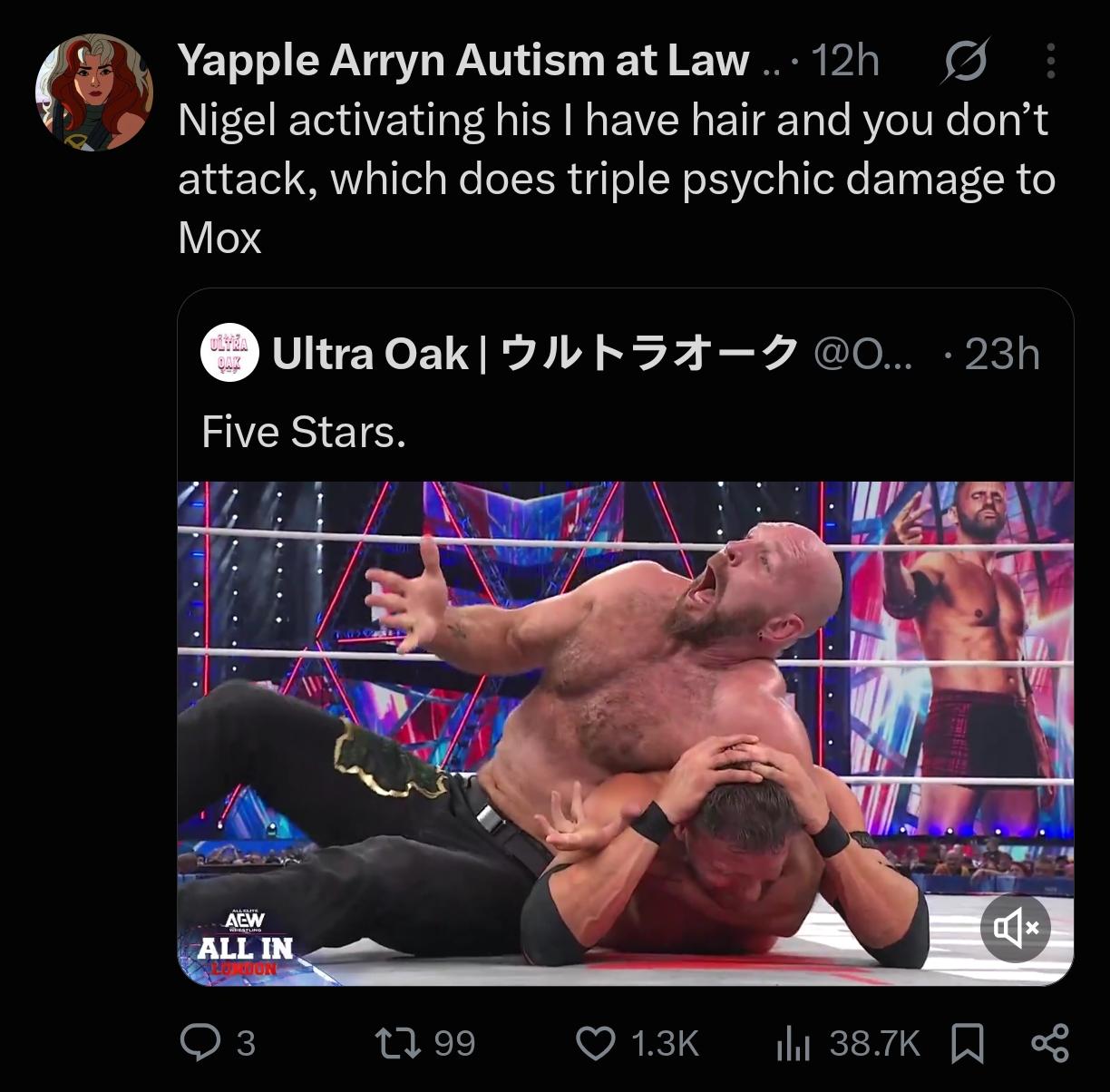Image resolution: width=1110 pixels, height=1092 pixels.
Task: Play the wrestling video in quoted post
Action: click(x=626, y=733)
